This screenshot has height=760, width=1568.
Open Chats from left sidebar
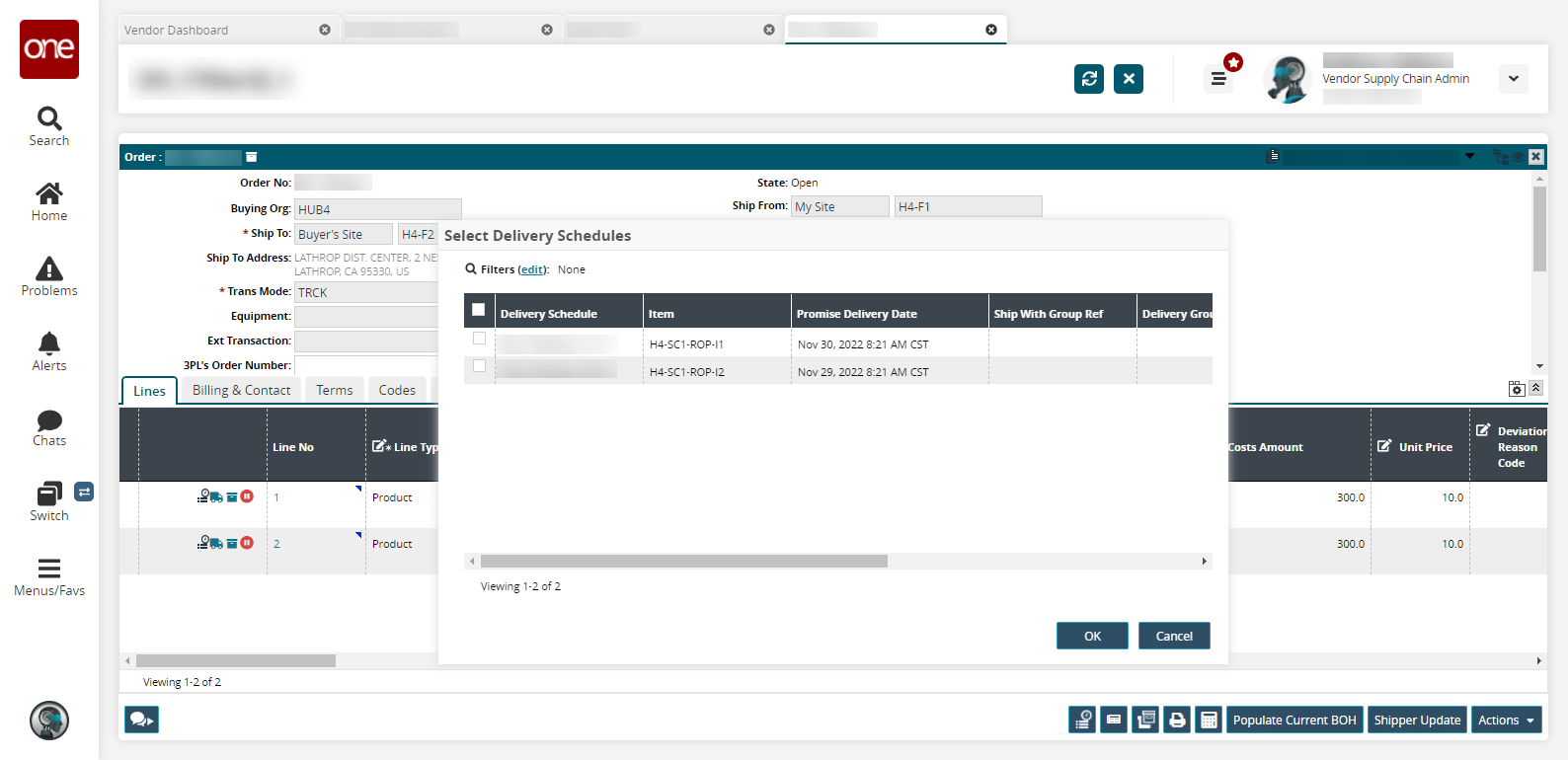[x=49, y=420]
